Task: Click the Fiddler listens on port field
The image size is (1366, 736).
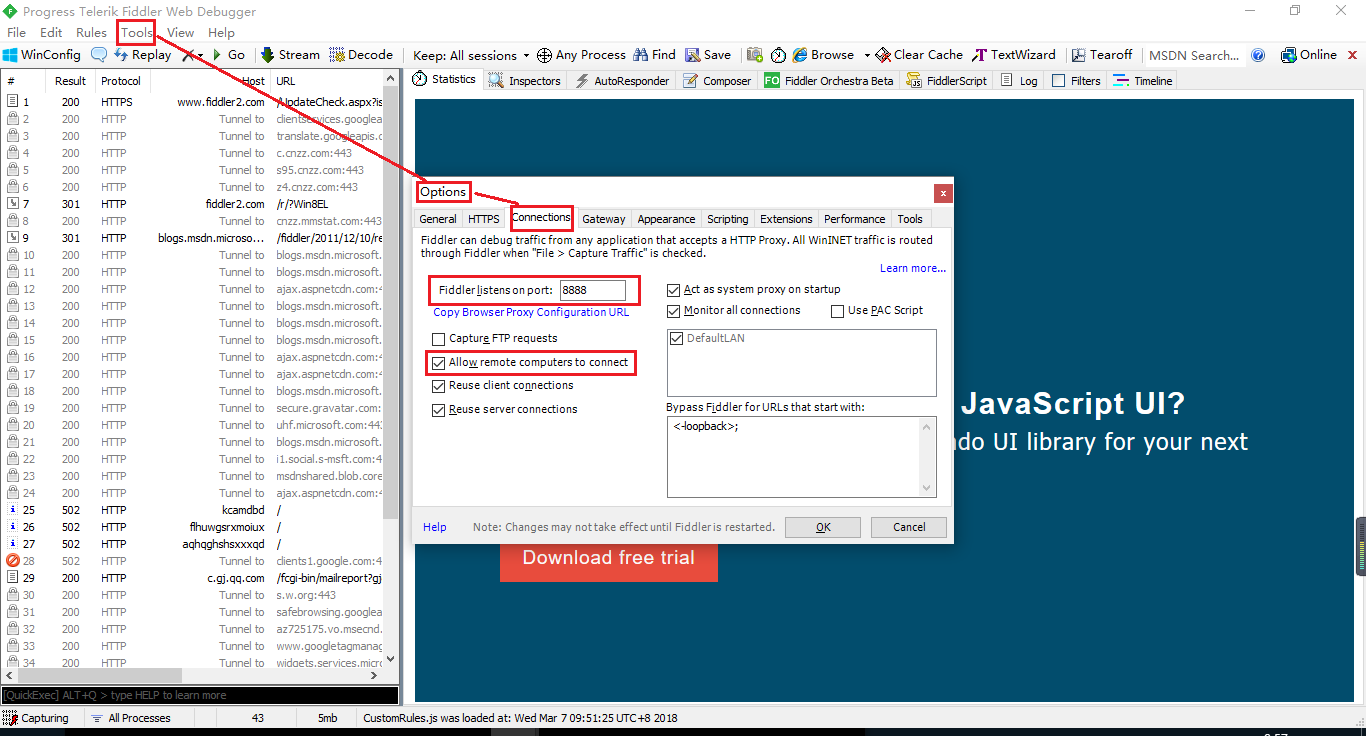Action: (592, 290)
